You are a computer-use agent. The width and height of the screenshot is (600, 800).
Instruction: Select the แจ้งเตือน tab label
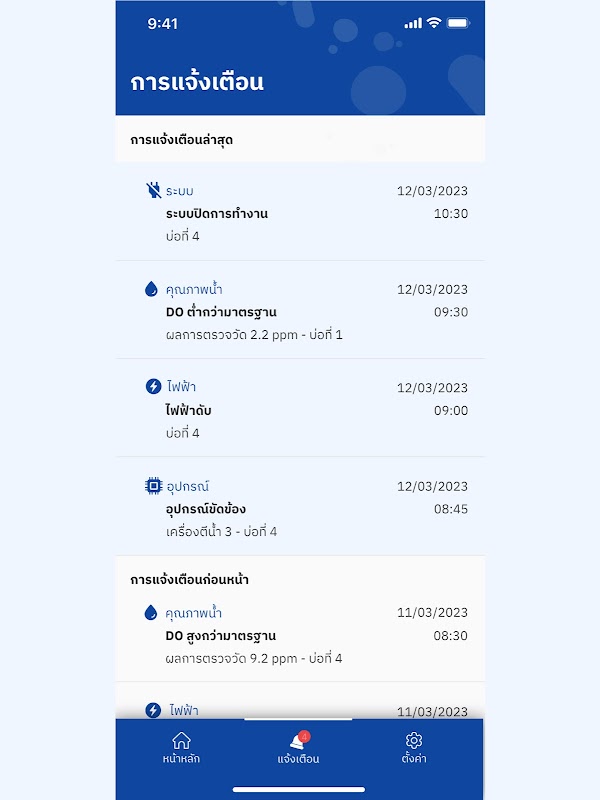299,759
